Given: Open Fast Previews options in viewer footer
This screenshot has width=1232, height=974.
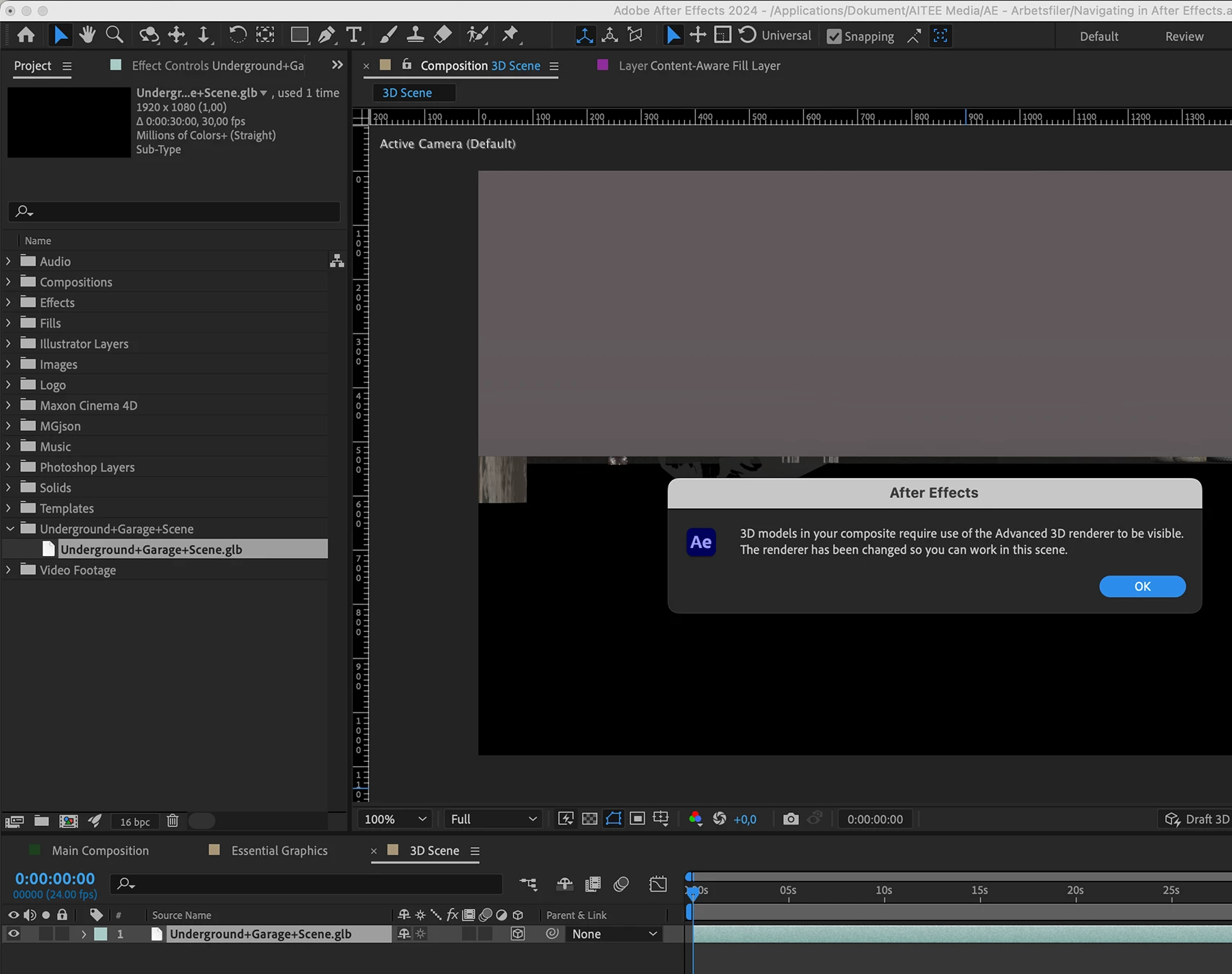Looking at the screenshot, I should coord(566,819).
